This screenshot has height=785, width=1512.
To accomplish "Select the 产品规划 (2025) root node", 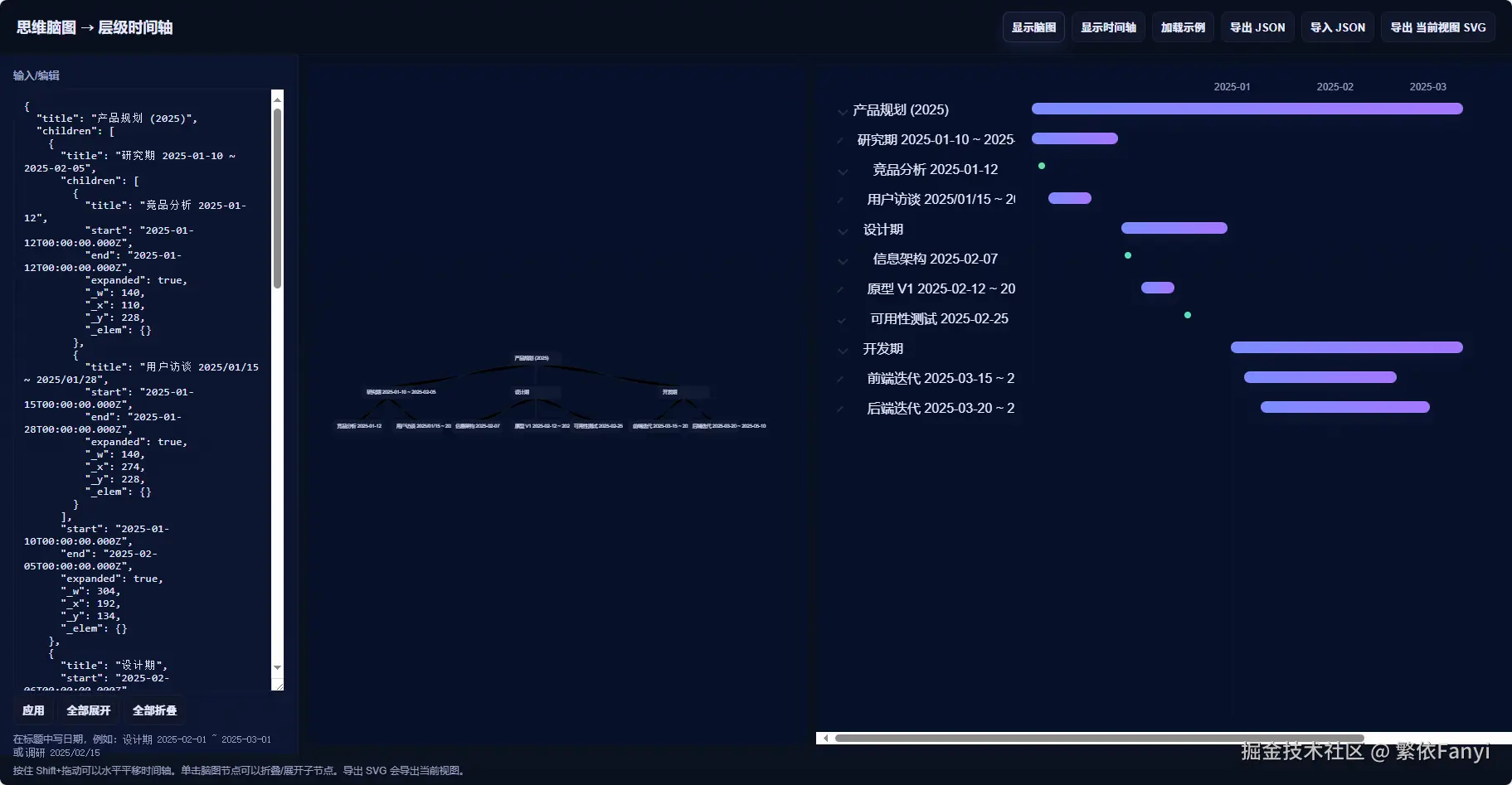I will [x=535, y=357].
